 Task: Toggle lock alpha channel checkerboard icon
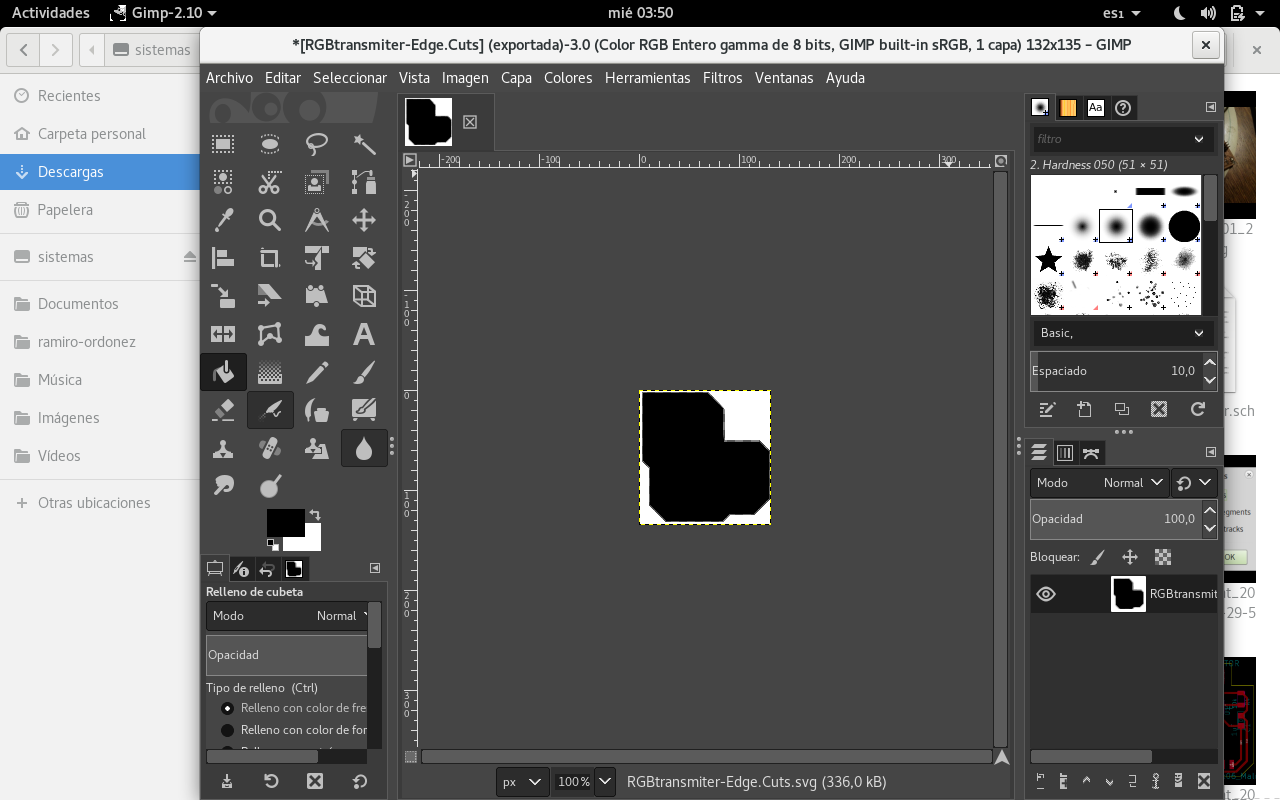pos(1163,557)
